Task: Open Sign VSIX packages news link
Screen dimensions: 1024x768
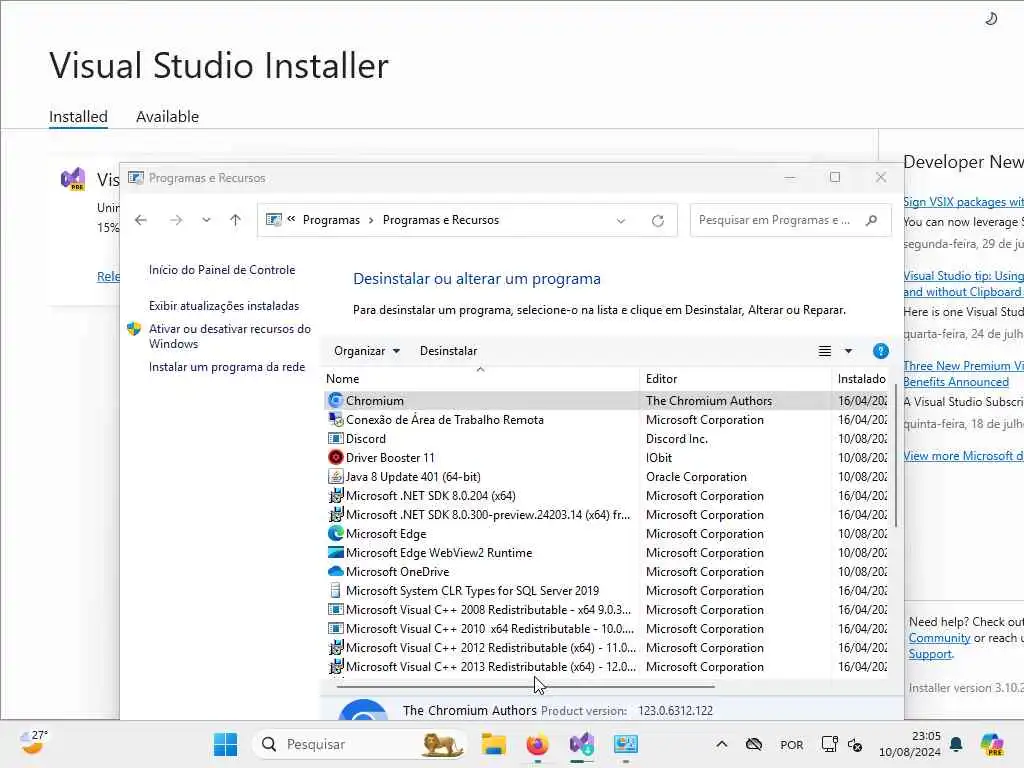Action: click(963, 202)
